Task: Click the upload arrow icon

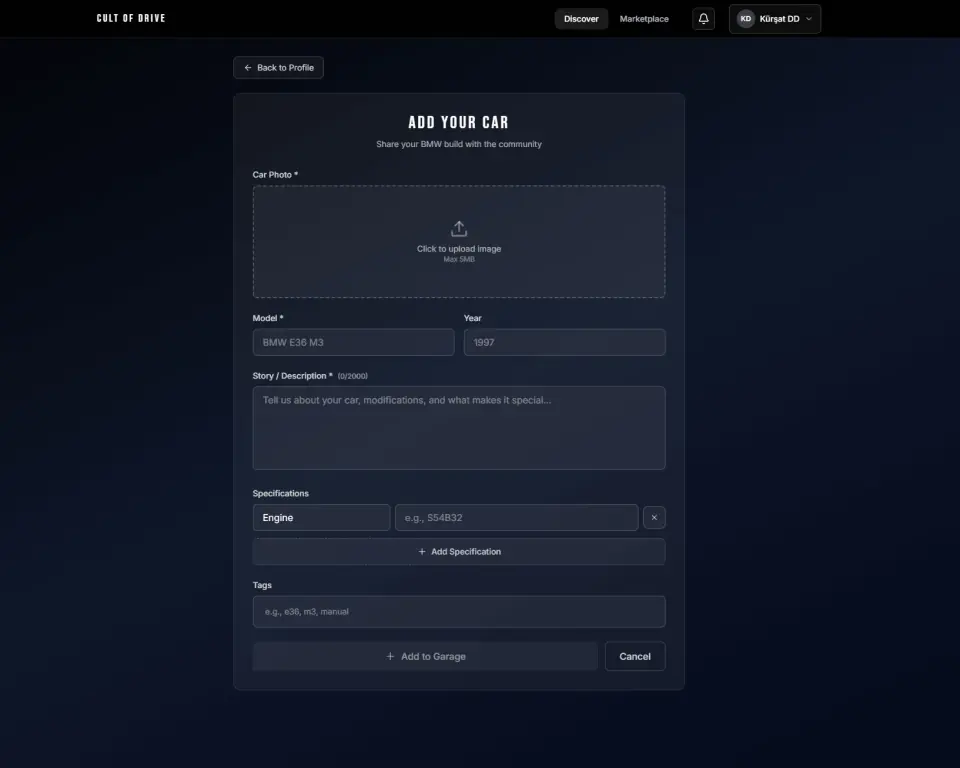Action: pyautogui.click(x=459, y=229)
